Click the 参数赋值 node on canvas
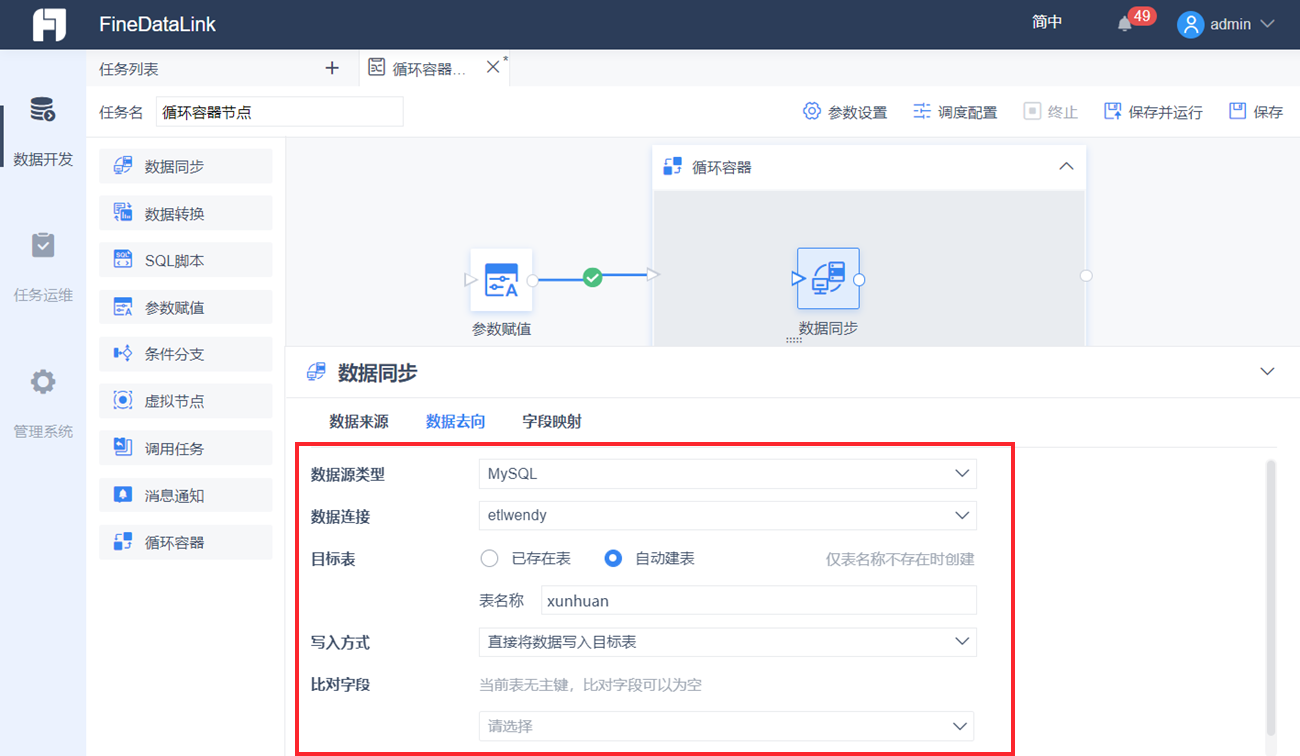 coord(501,280)
